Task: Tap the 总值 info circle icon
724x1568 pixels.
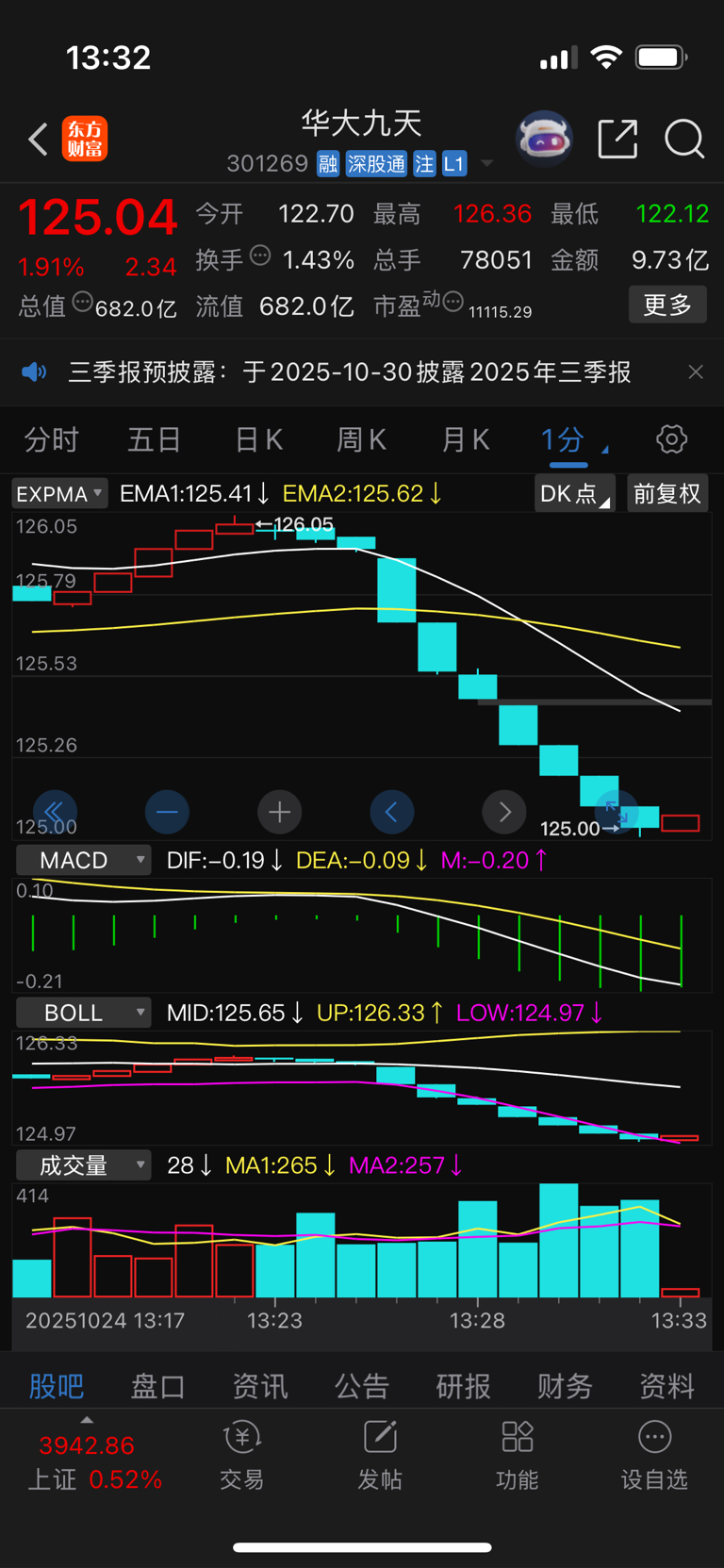Action: click(x=83, y=303)
